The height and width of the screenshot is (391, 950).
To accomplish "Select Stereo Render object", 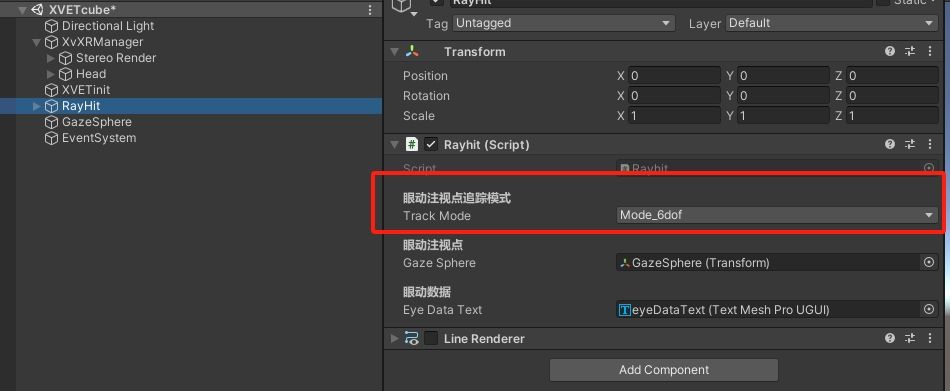I will pos(116,58).
